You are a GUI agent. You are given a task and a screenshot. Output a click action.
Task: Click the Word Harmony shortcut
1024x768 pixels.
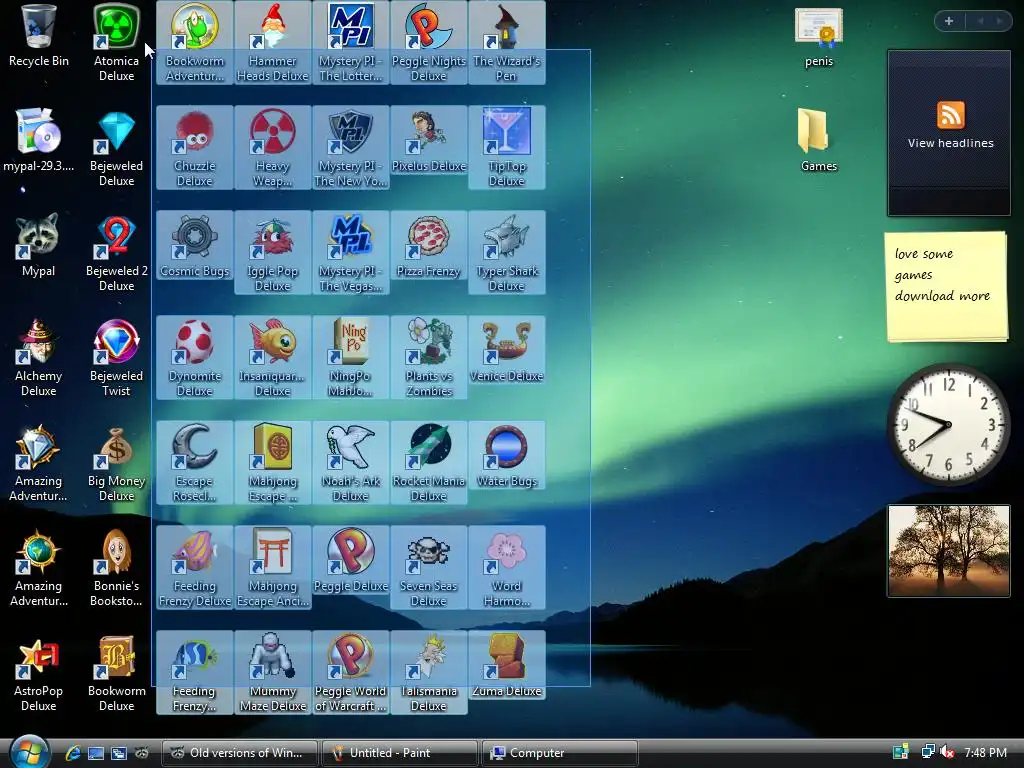pos(507,568)
